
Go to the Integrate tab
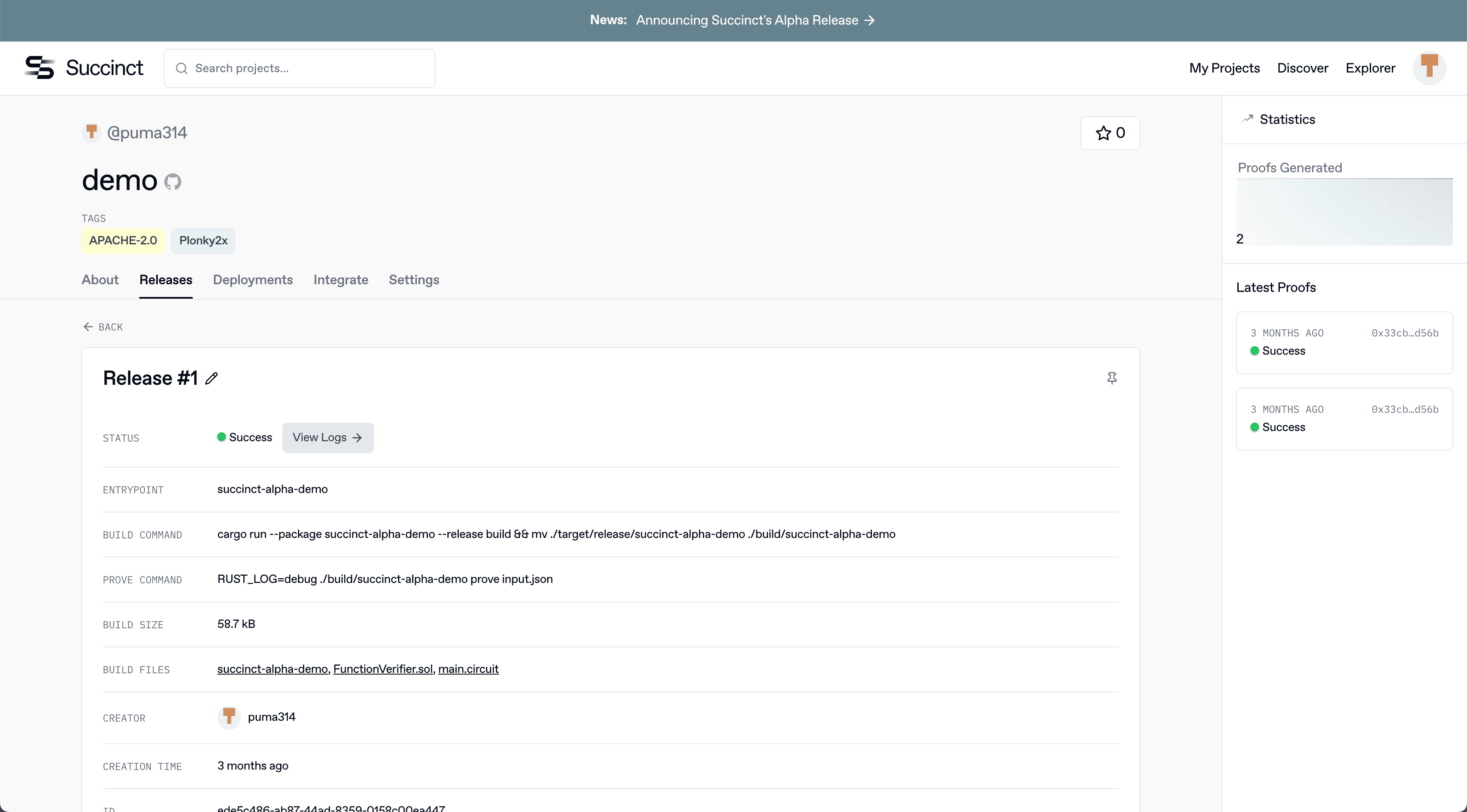(x=340, y=280)
